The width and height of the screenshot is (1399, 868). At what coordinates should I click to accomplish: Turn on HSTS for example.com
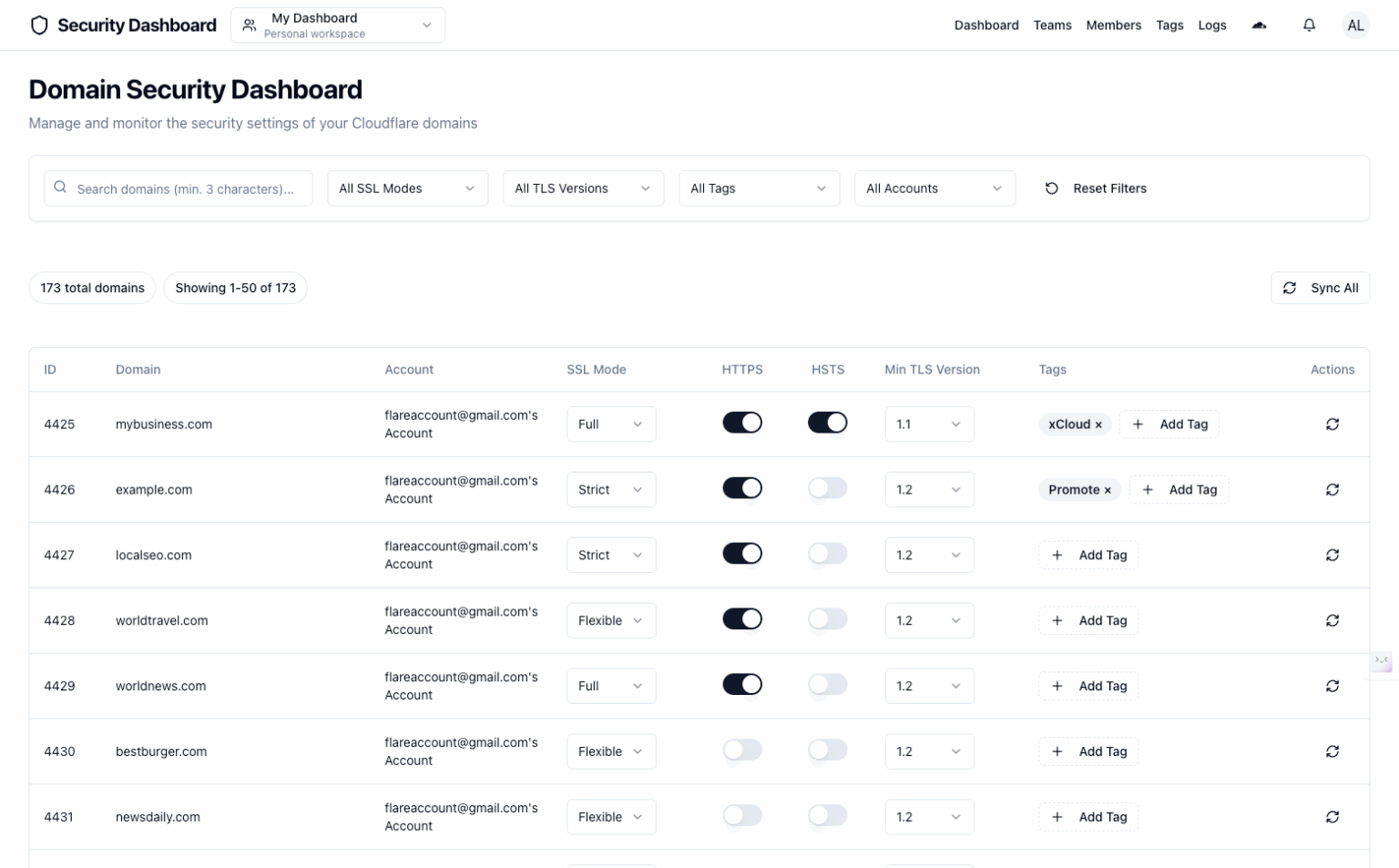point(827,489)
